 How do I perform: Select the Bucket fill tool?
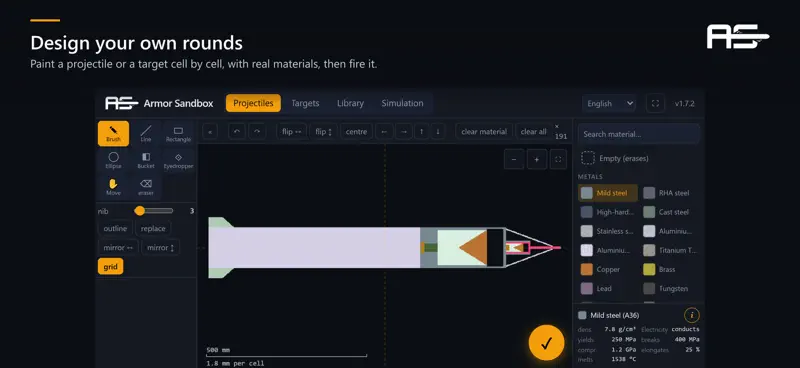click(x=146, y=161)
